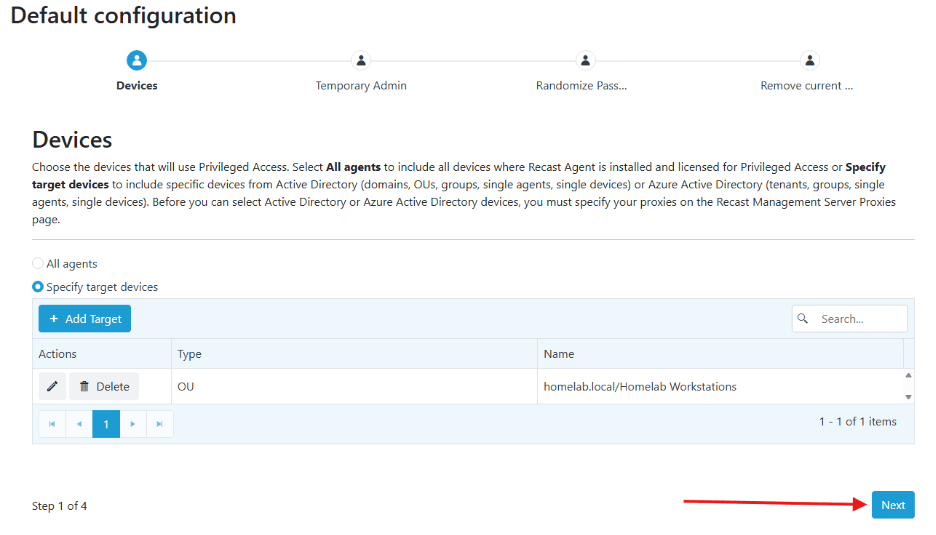Click the Randomize Password step icon
This screenshot has height=535, width=936.
pos(586,61)
